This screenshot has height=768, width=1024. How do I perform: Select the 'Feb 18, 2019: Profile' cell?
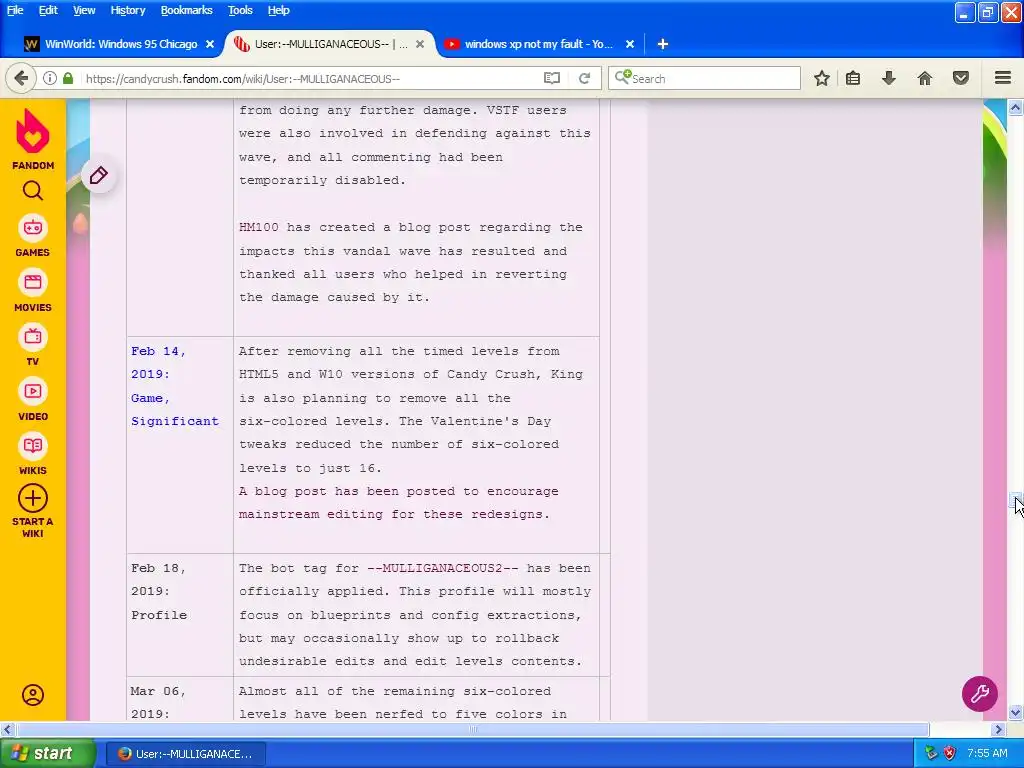click(x=180, y=615)
